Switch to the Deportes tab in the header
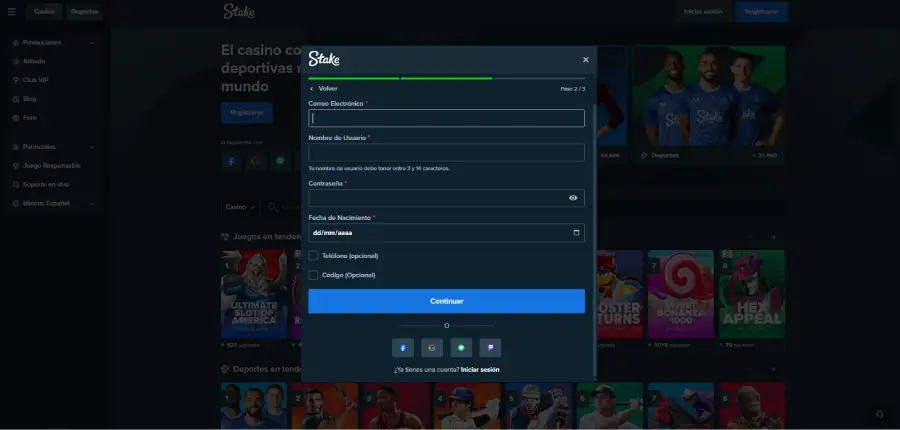Viewport: 900px width, 430px height. (x=84, y=11)
